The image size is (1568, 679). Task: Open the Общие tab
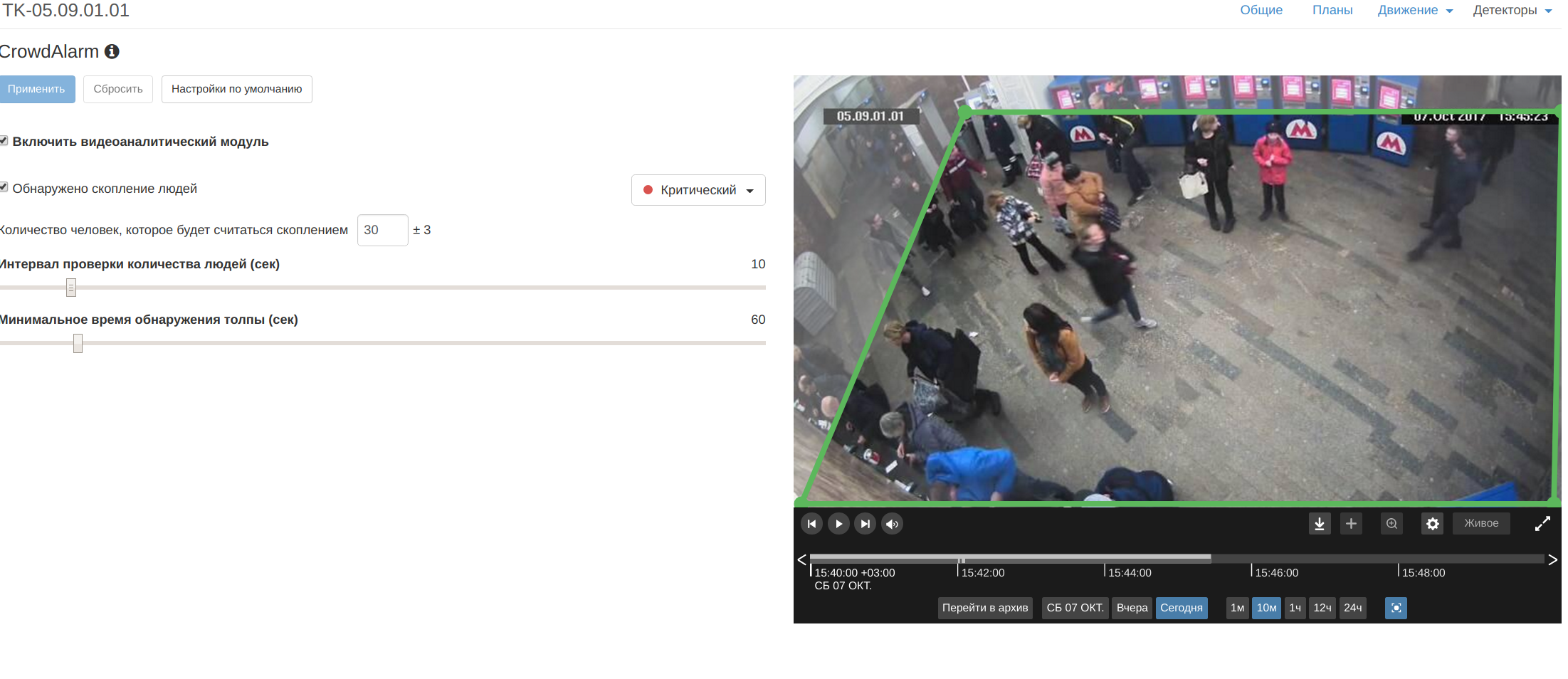click(1261, 10)
